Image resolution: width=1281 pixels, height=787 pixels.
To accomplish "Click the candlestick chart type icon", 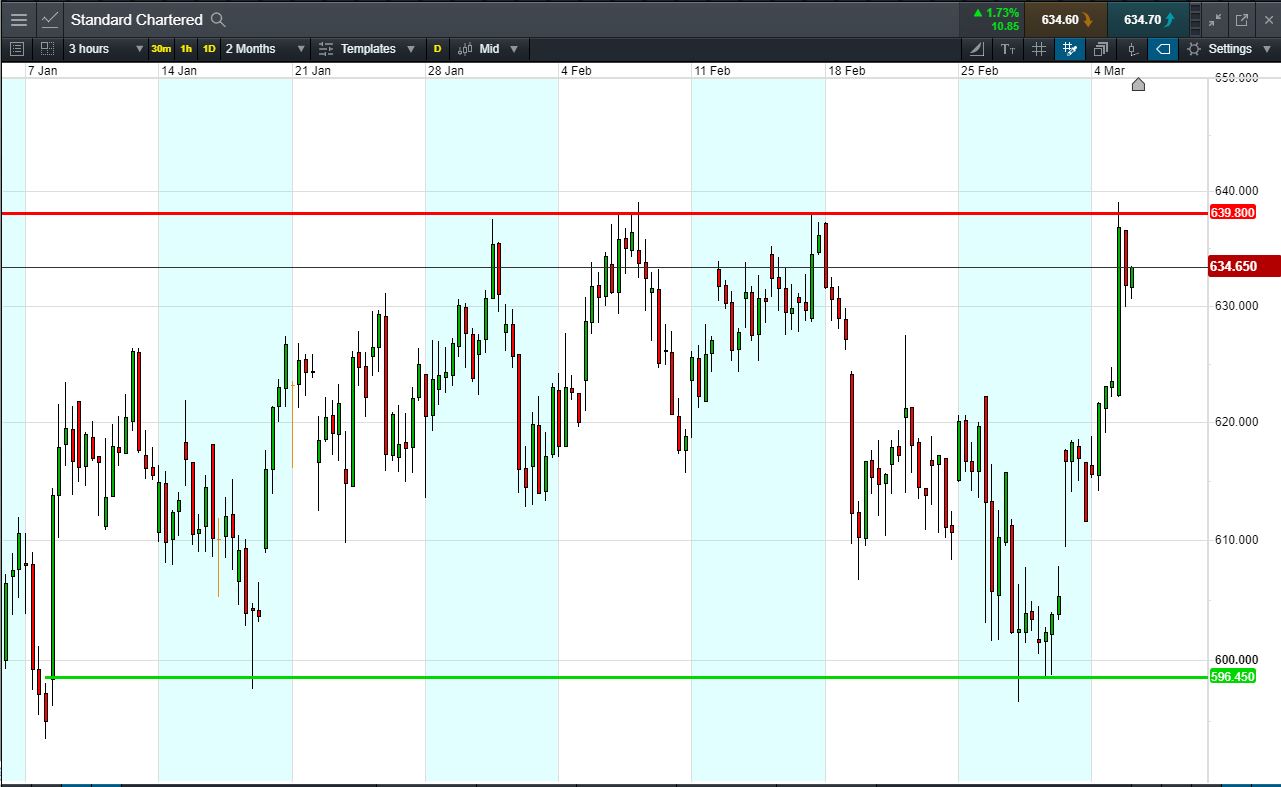I will [x=464, y=48].
